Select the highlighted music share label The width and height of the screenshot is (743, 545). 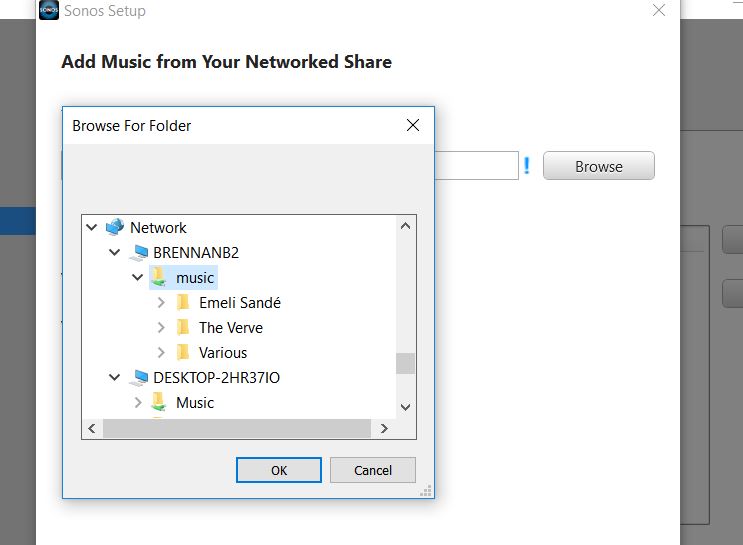(x=195, y=278)
